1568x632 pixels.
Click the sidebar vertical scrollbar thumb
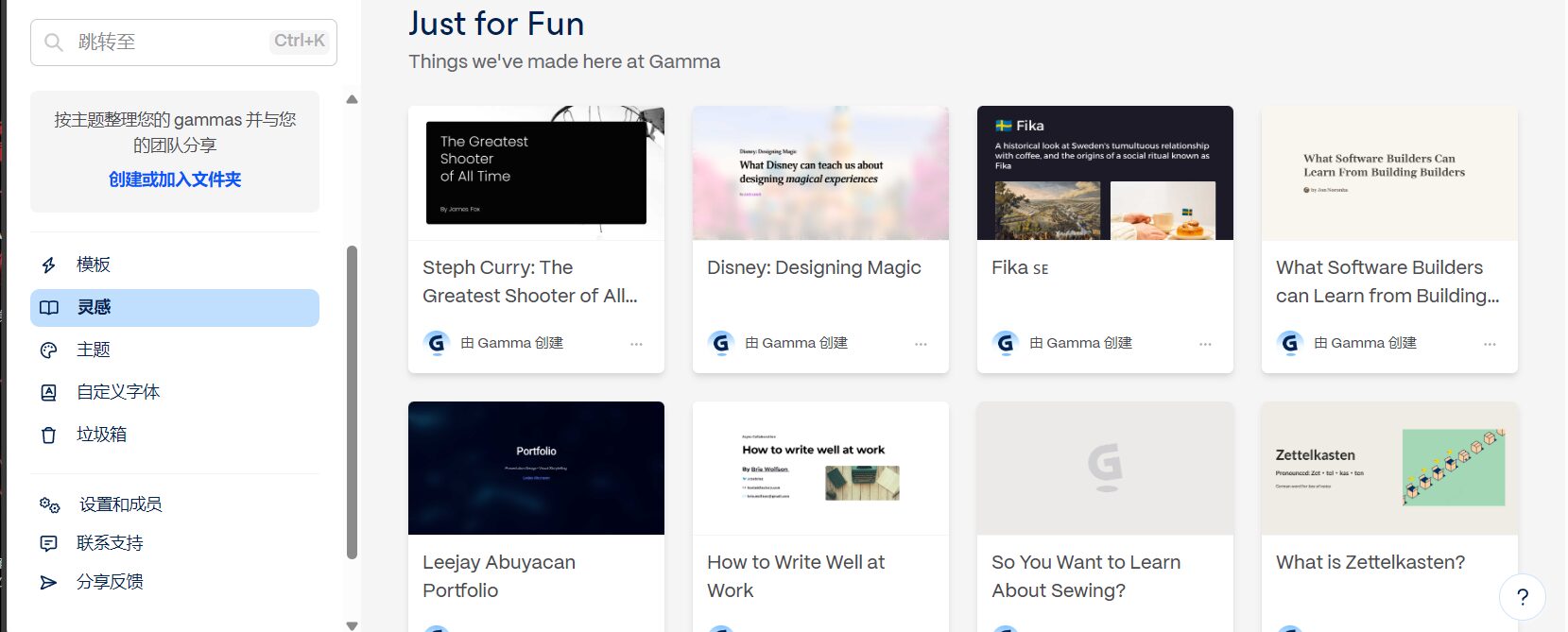[x=353, y=402]
